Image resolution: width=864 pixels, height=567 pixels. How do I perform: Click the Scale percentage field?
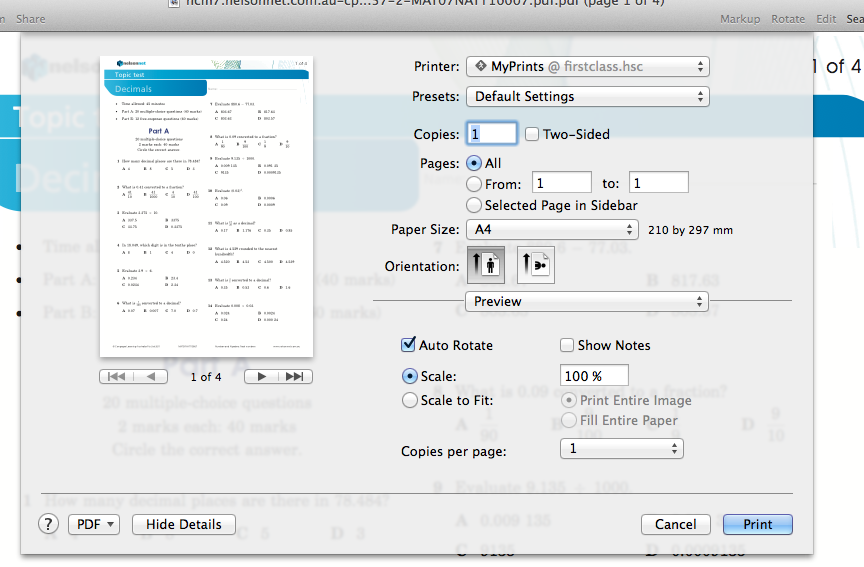(x=594, y=375)
